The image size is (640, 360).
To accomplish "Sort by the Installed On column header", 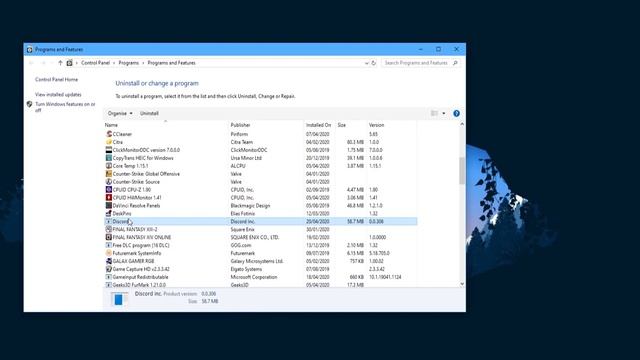I will click(x=318, y=125).
